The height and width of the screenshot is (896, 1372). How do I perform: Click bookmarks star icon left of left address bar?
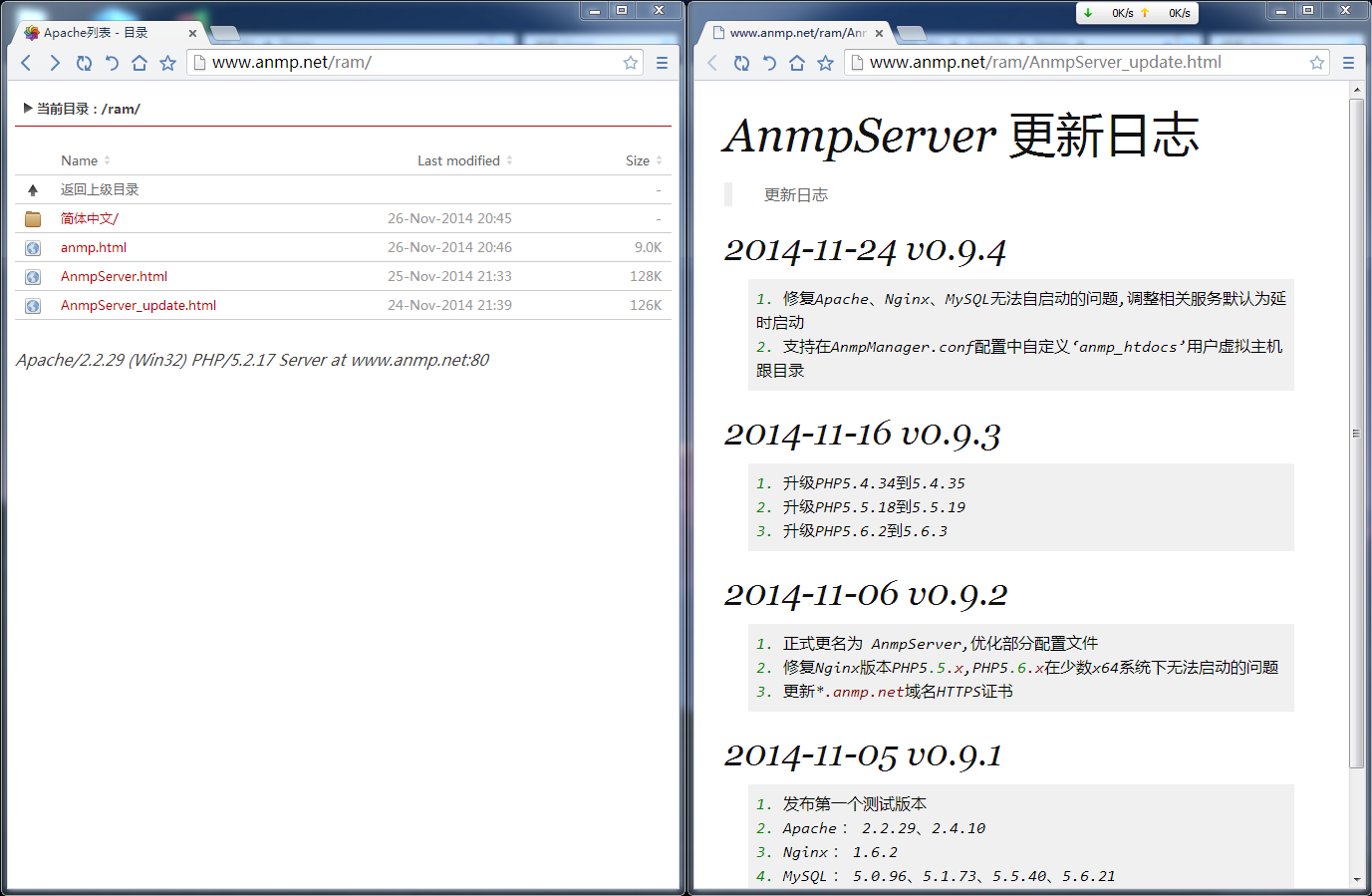click(x=167, y=63)
